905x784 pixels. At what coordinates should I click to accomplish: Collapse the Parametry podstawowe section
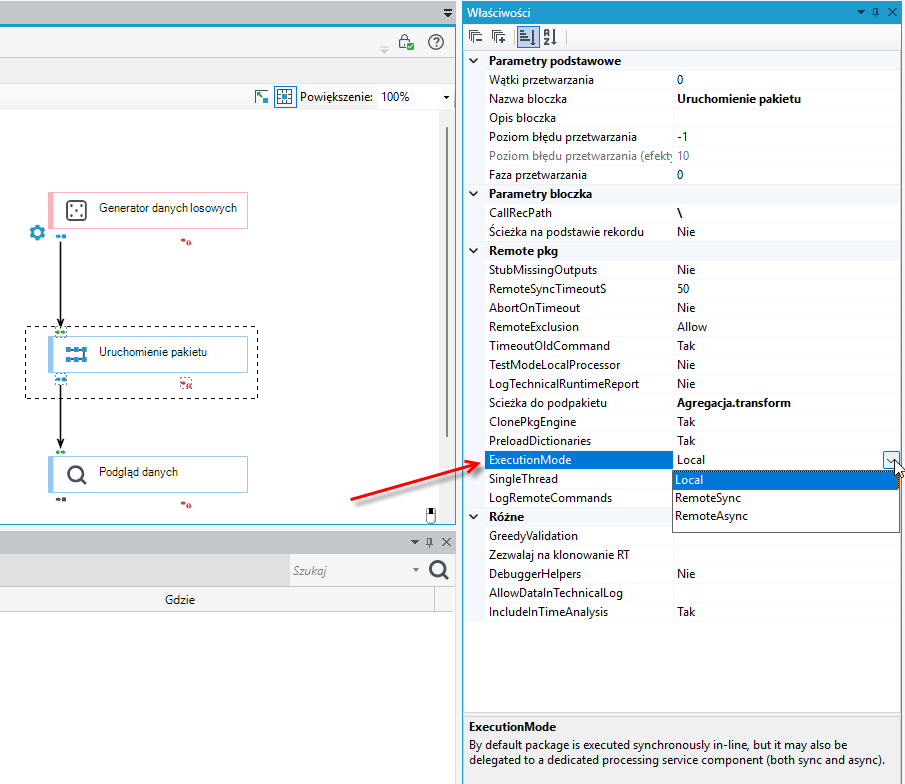(x=474, y=61)
